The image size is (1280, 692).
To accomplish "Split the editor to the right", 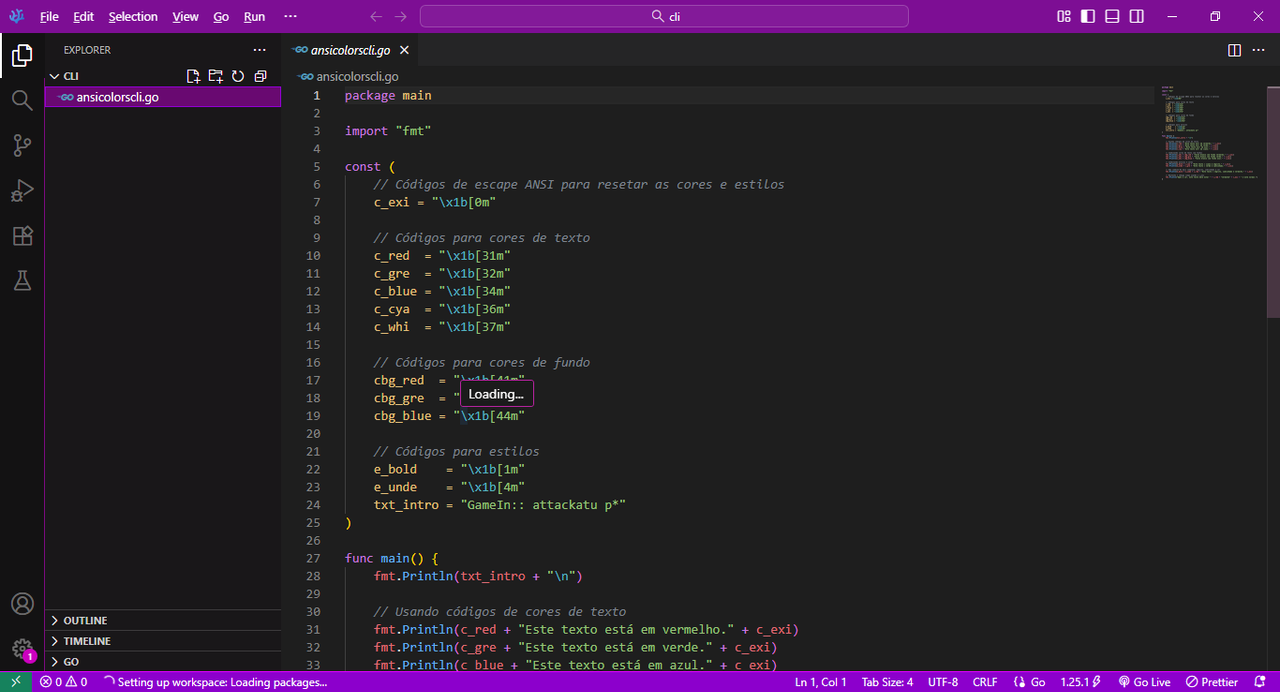I will point(1234,50).
